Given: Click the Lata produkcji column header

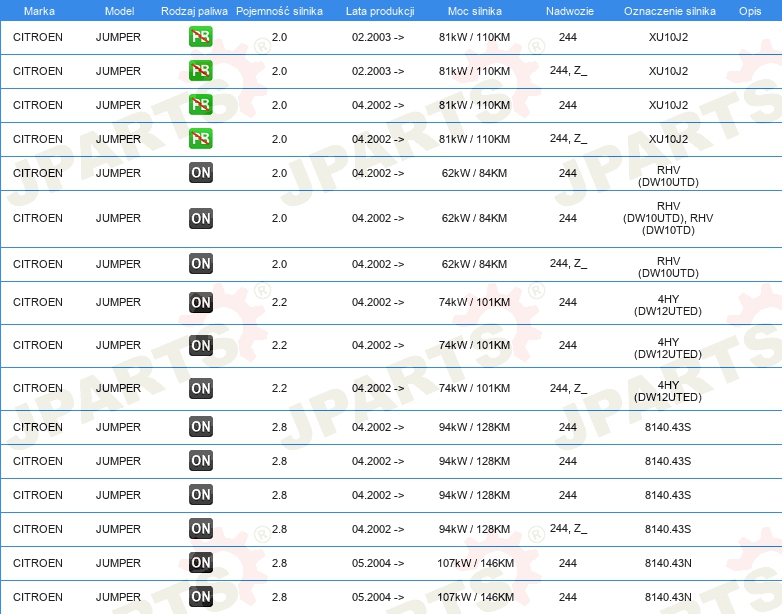Looking at the screenshot, I should [380, 11].
